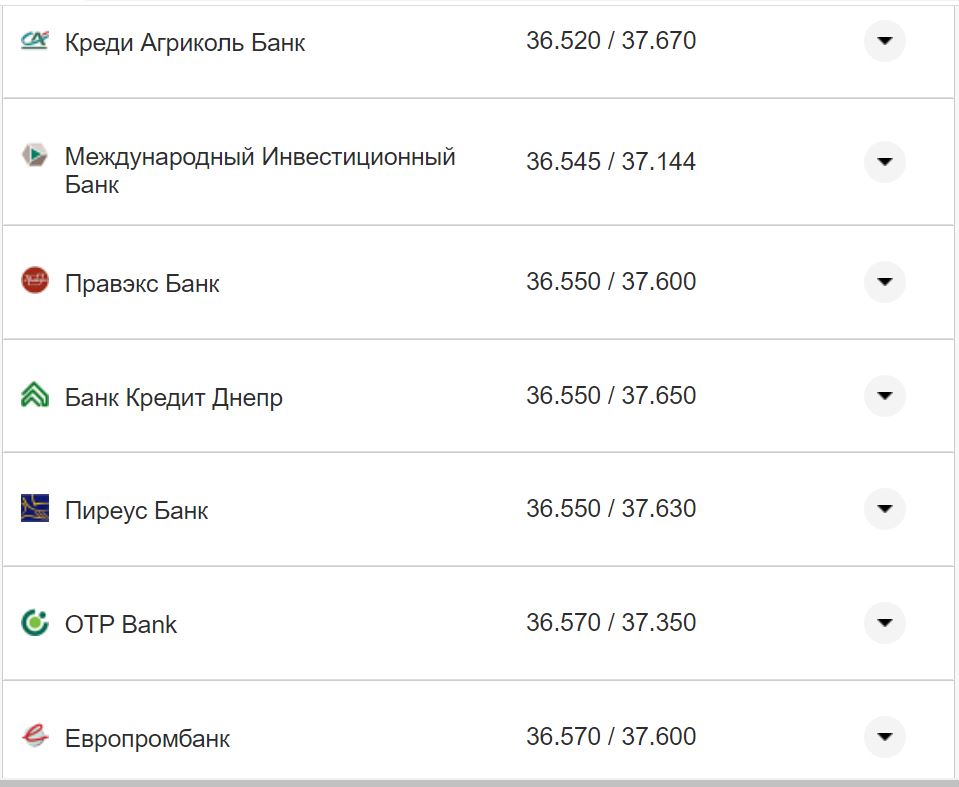Open the Правэкс Банк dropdown arrow
The image size is (959, 787).
(884, 282)
